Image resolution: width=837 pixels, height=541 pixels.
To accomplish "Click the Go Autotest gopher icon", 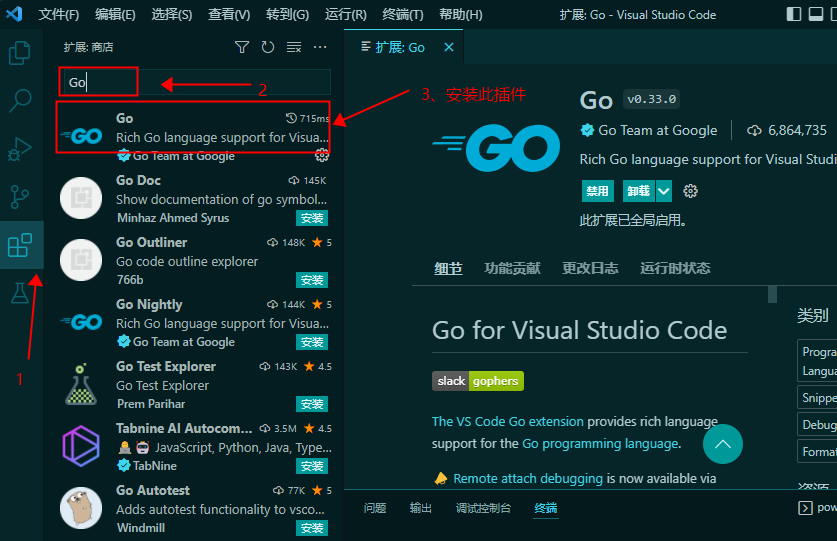I will pos(81,508).
